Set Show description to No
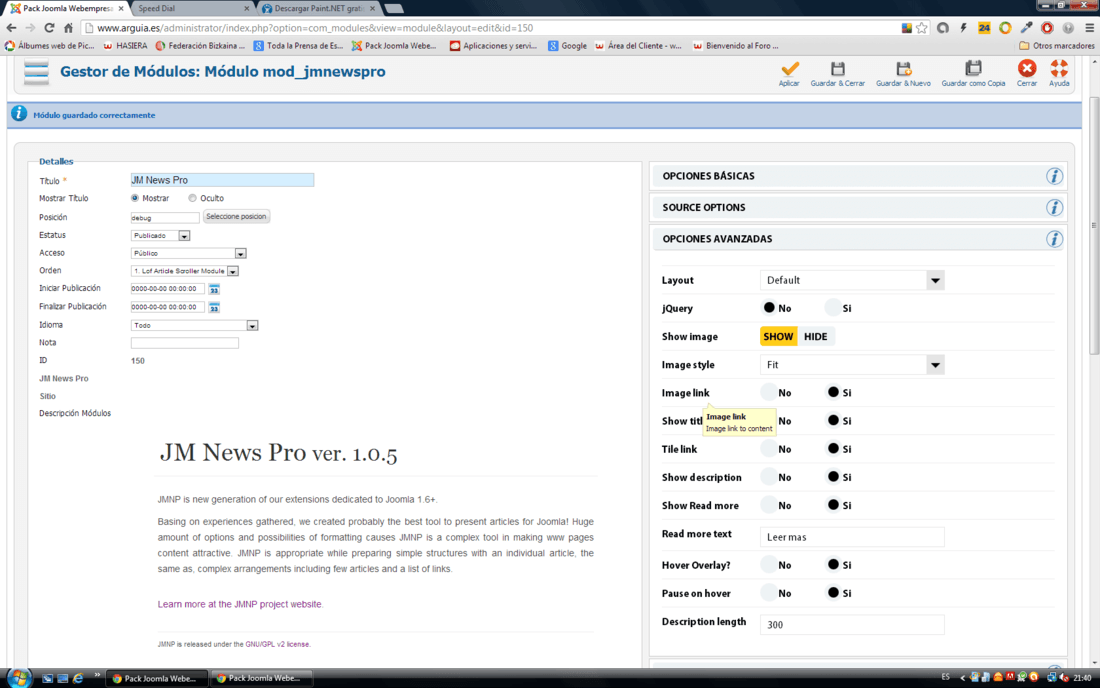 coord(770,477)
